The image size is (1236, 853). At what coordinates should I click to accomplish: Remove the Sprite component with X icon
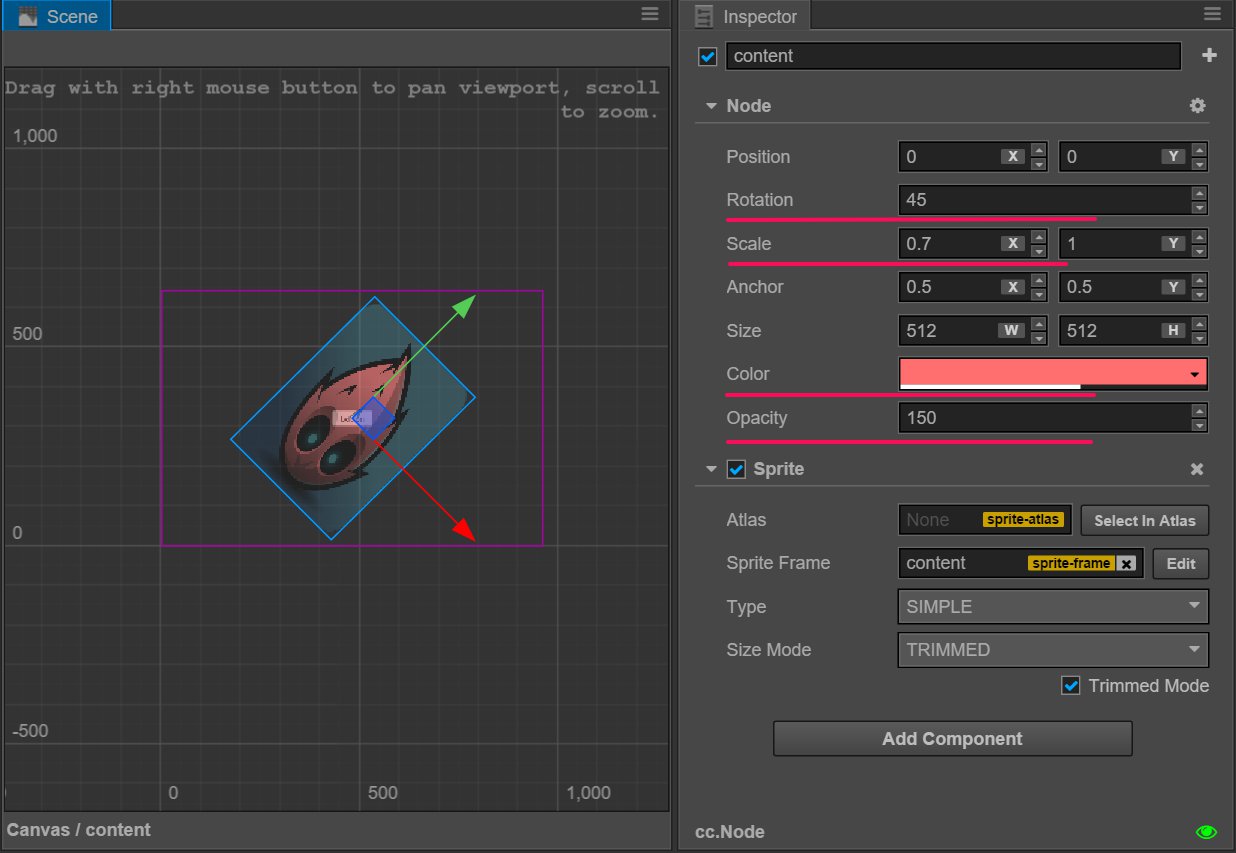pos(1197,469)
